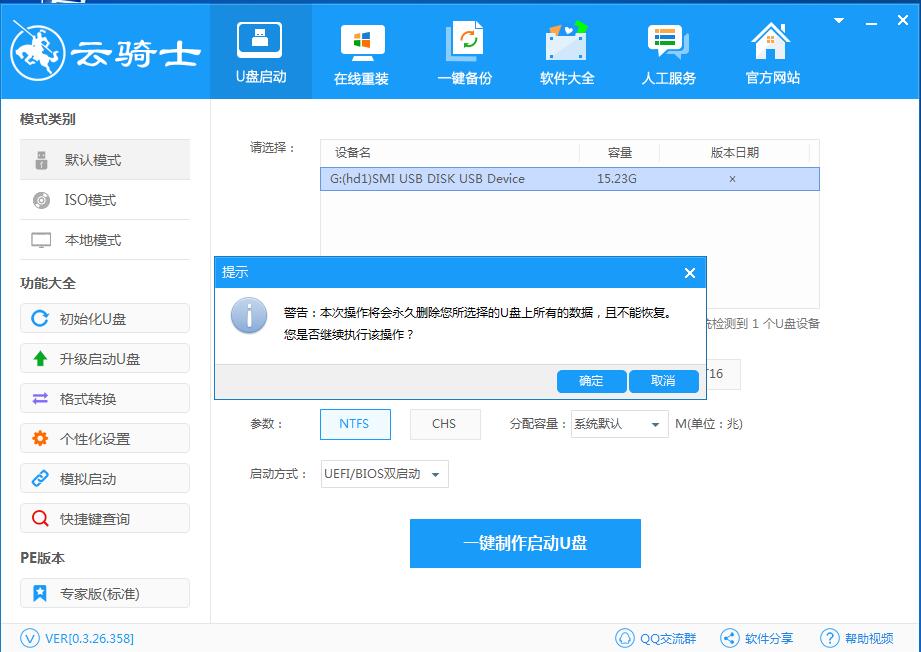Open the title bar dropdown arrow menu
Image resolution: width=921 pixels, height=652 pixels.
(839, 21)
